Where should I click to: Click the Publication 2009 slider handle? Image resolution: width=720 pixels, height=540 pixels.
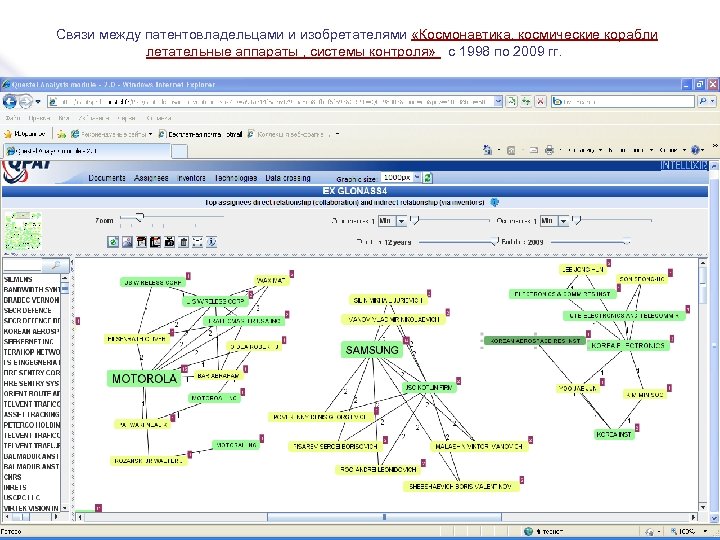click(x=626, y=242)
